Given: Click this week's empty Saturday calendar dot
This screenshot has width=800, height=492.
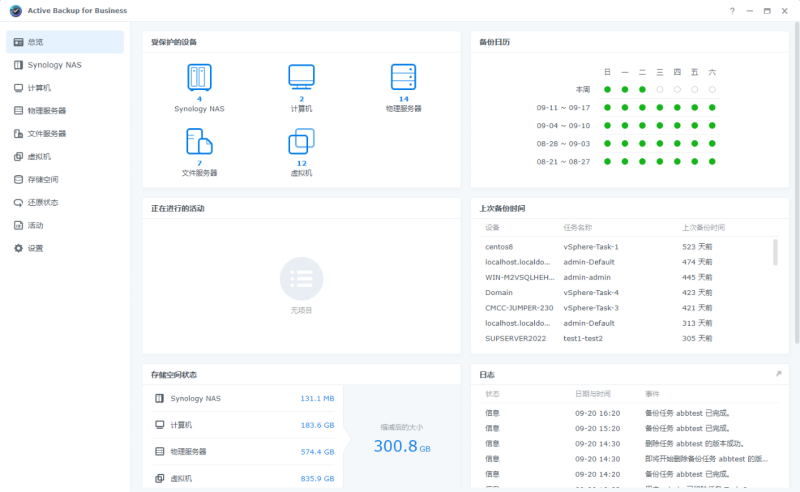Looking at the screenshot, I should click(x=712, y=89).
